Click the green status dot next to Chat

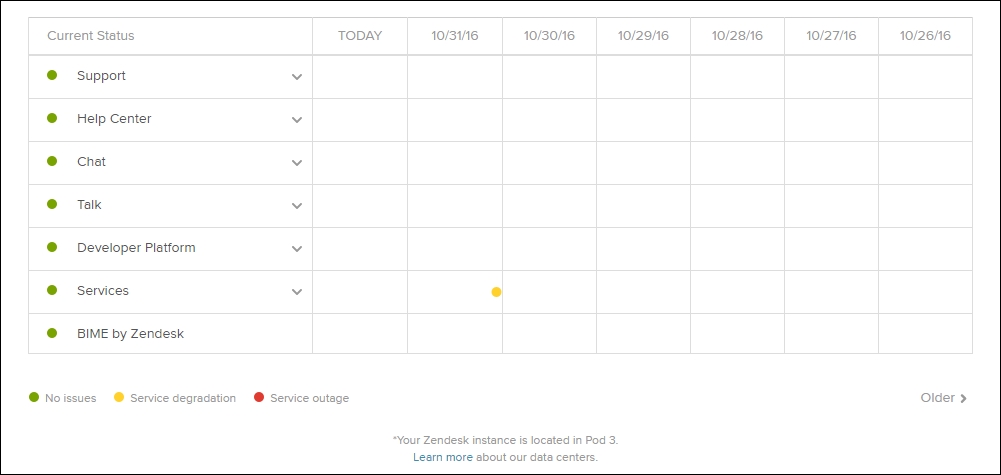pyautogui.click(x=52, y=161)
